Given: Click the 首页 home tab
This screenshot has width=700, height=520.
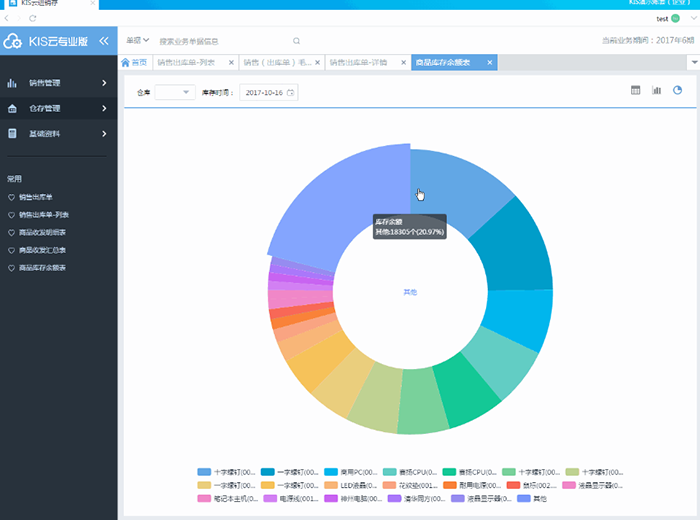Looking at the screenshot, I should tap(134, 62).
